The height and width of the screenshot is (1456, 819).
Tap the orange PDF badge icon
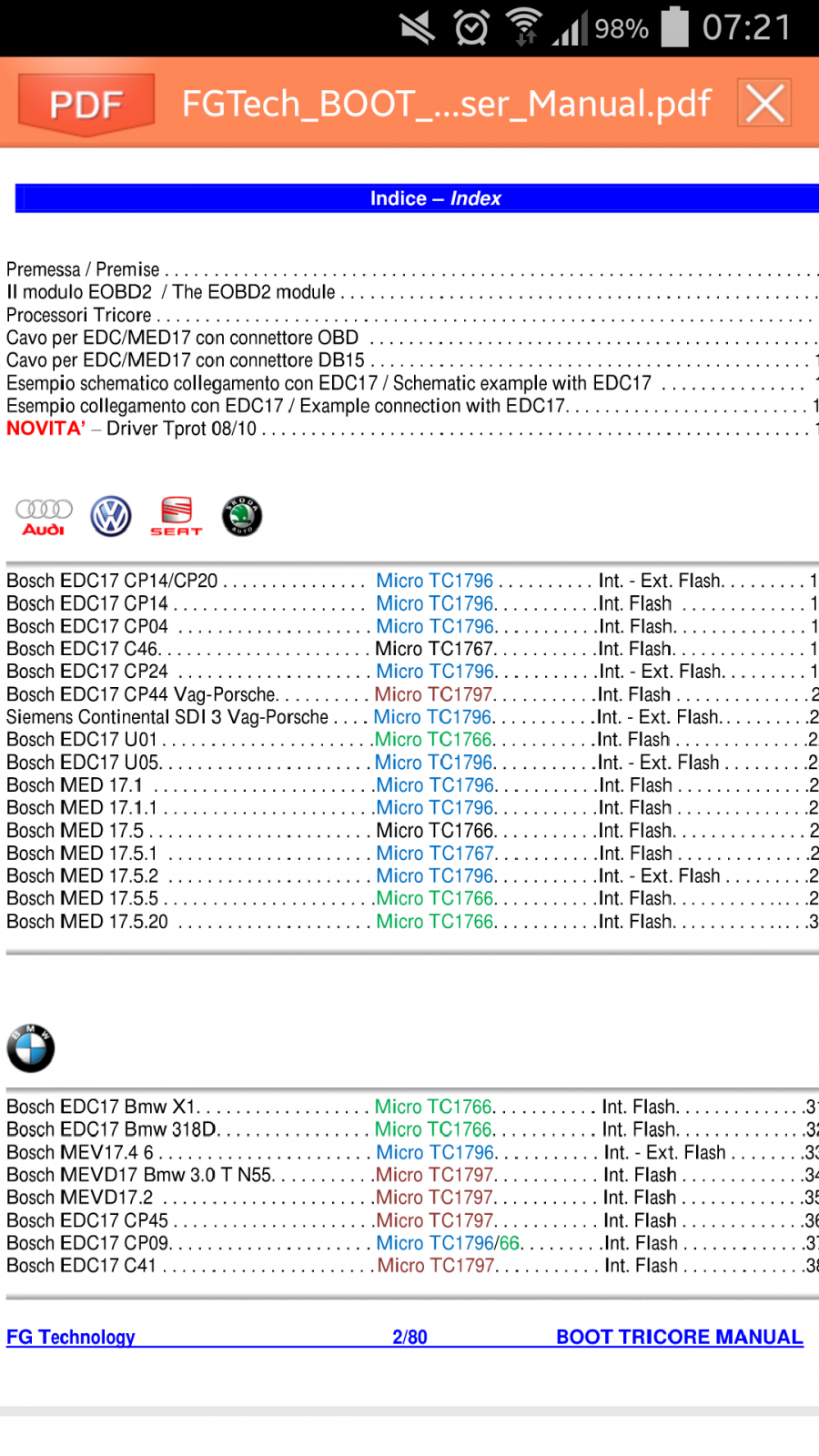(x=86, y=104)
